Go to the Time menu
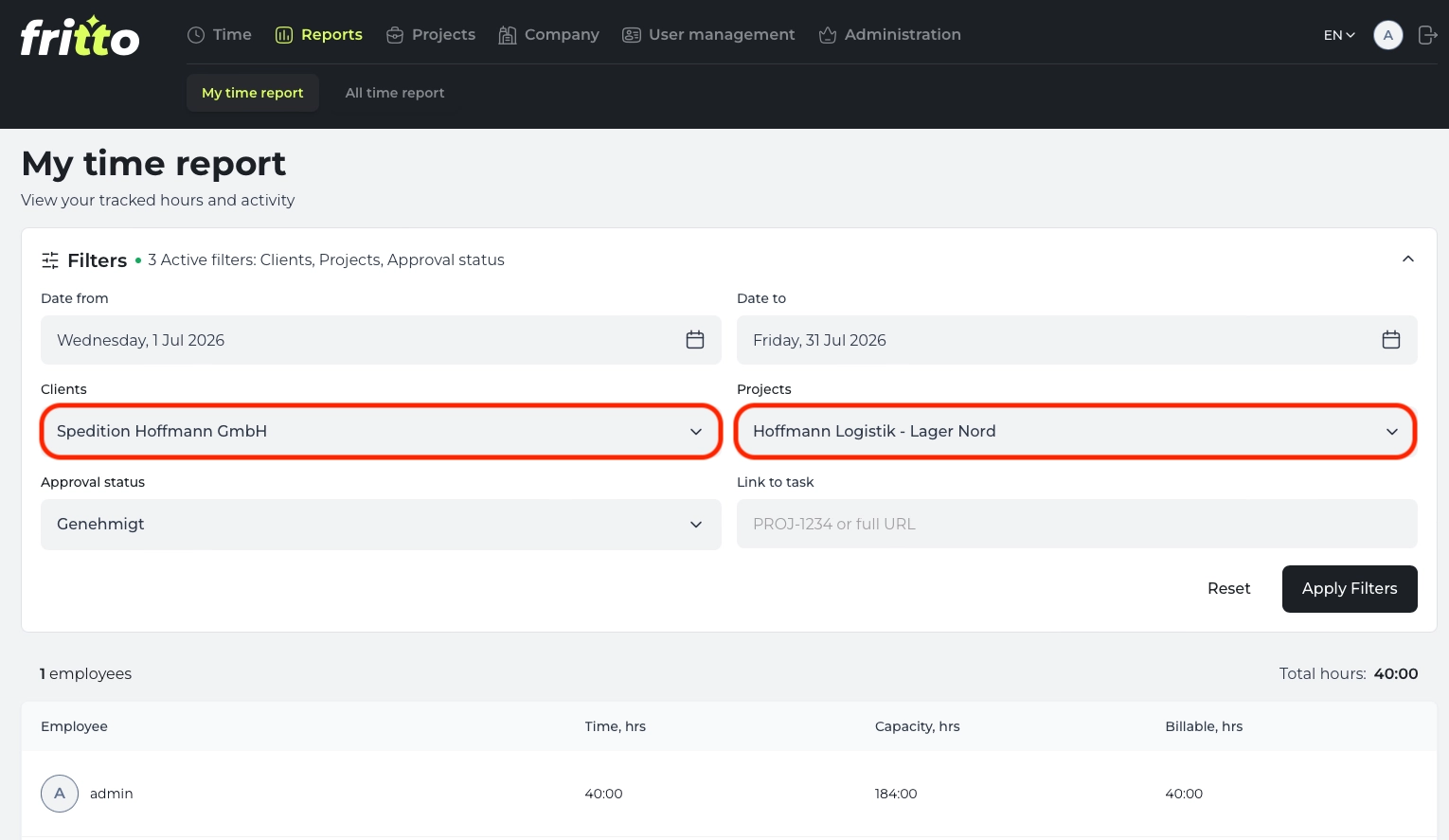Image resolution: width=1449 pixels, height=840 pixels. [x=220, y=35]
